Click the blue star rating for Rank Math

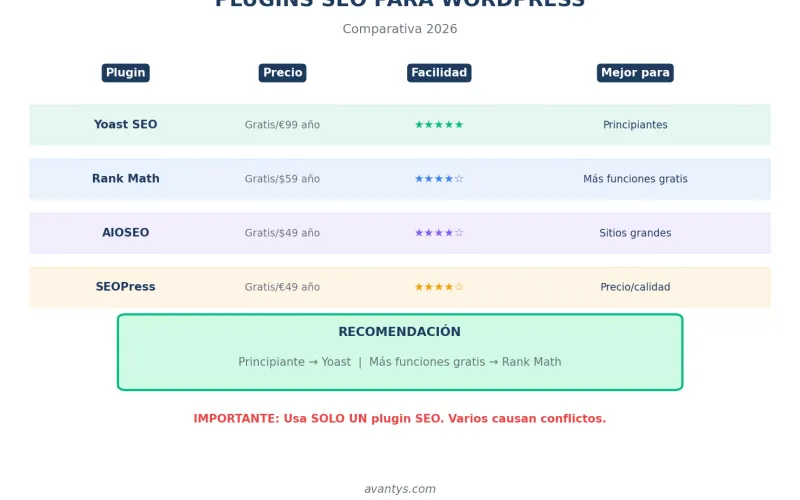pos(439,179)
